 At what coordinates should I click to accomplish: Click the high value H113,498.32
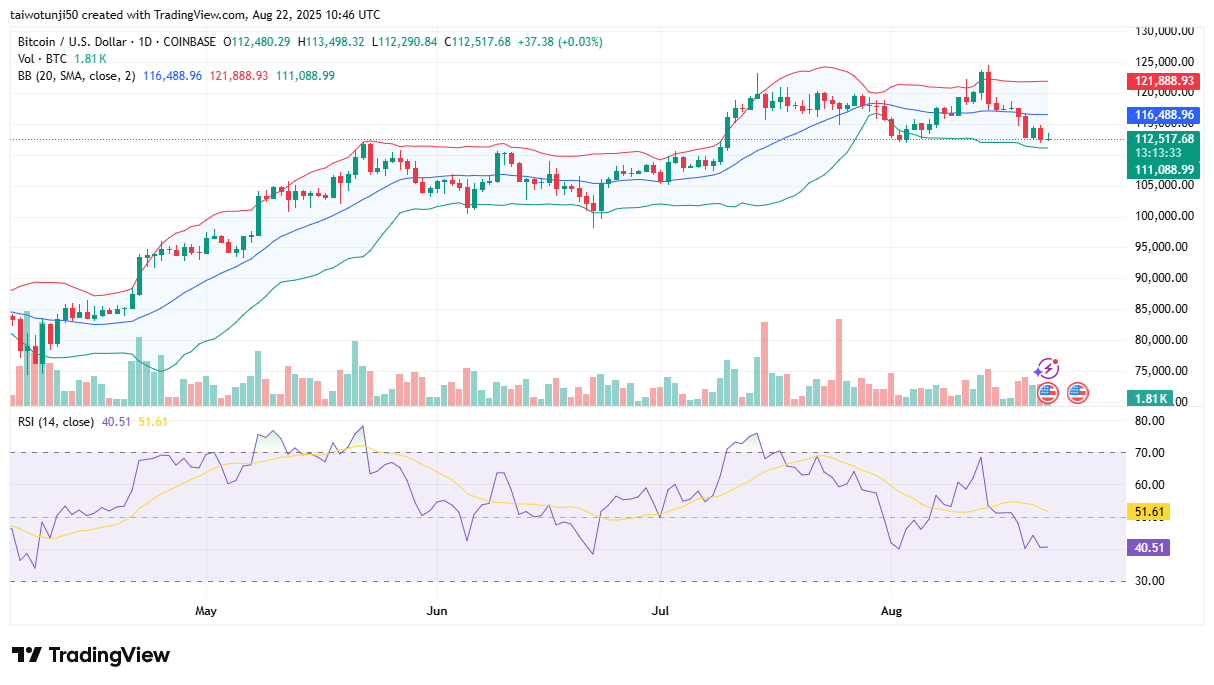click(332, 42)
